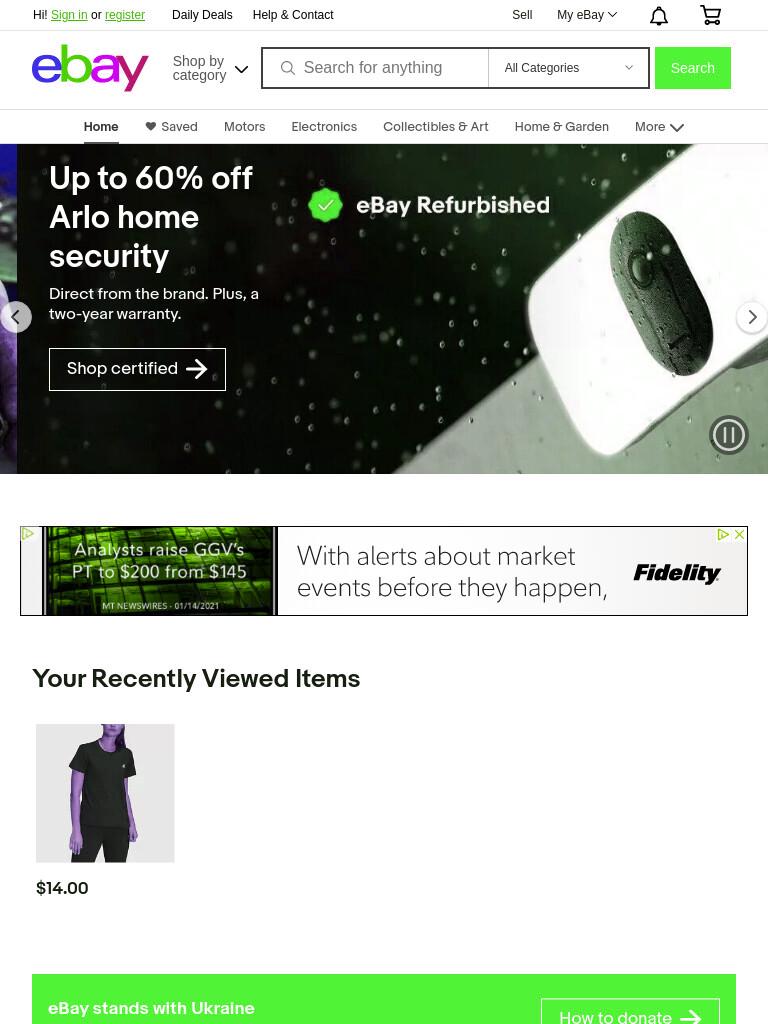Click the eBay logo
The image size is (768, 1024).
pos(90,68)
